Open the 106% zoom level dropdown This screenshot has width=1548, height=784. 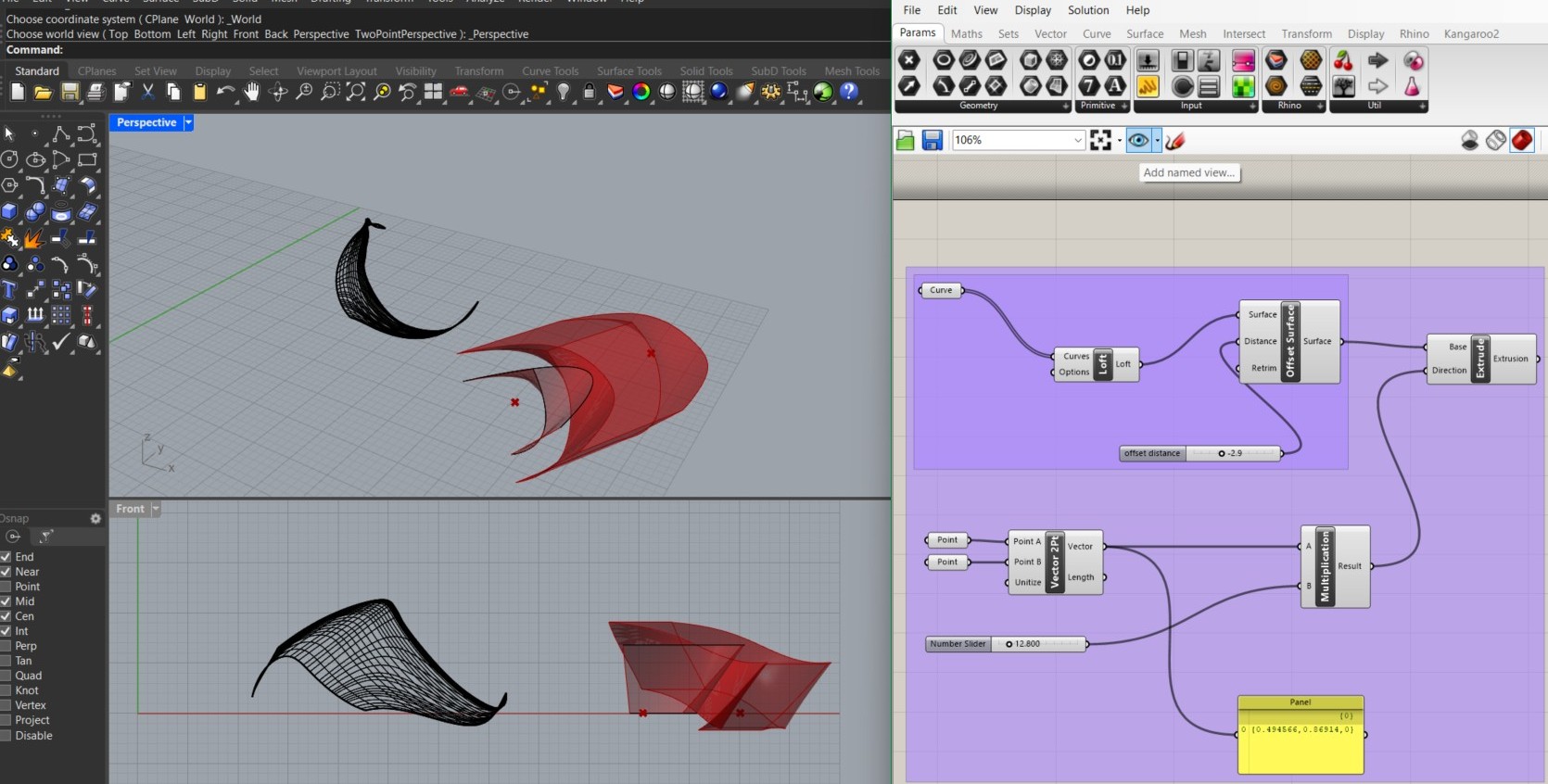pyautogui.click(x=1077, y=141)
